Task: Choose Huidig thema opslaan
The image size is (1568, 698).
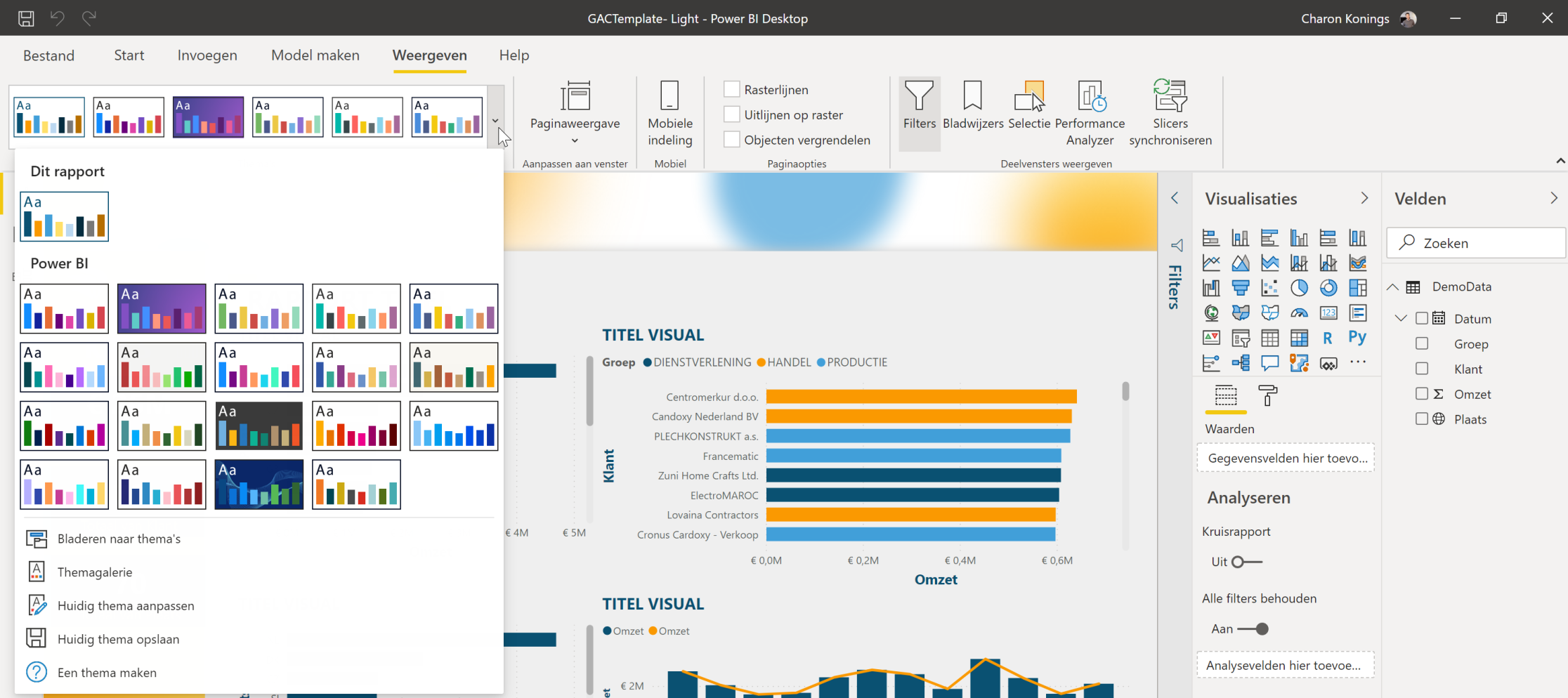Action: (118, 640)
